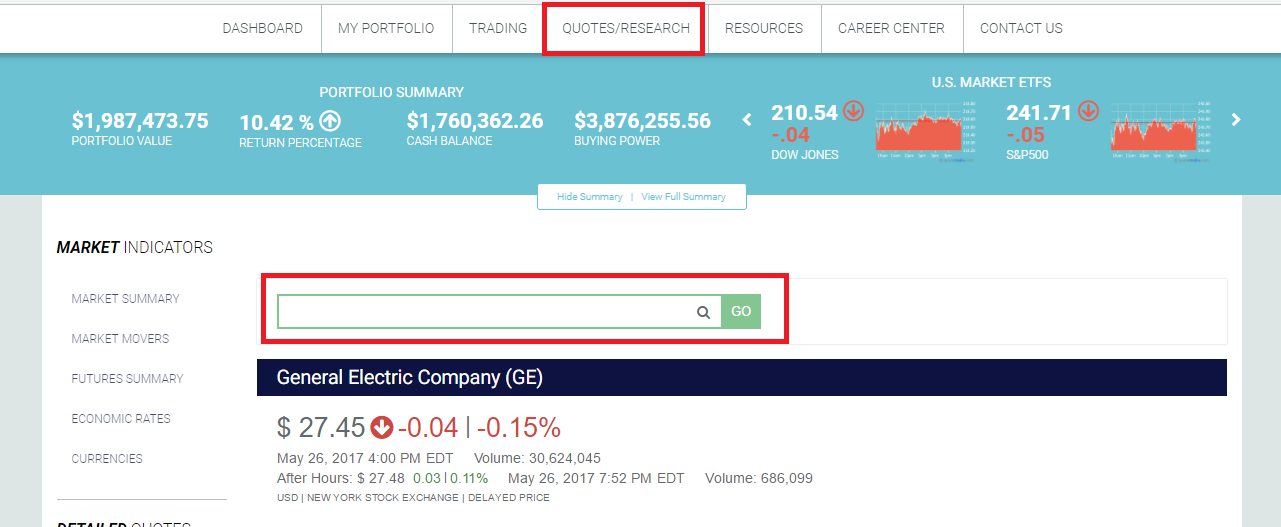Click the return percentage up-arrow icon
The image size is (1281, 527).
tap(330, 122)
